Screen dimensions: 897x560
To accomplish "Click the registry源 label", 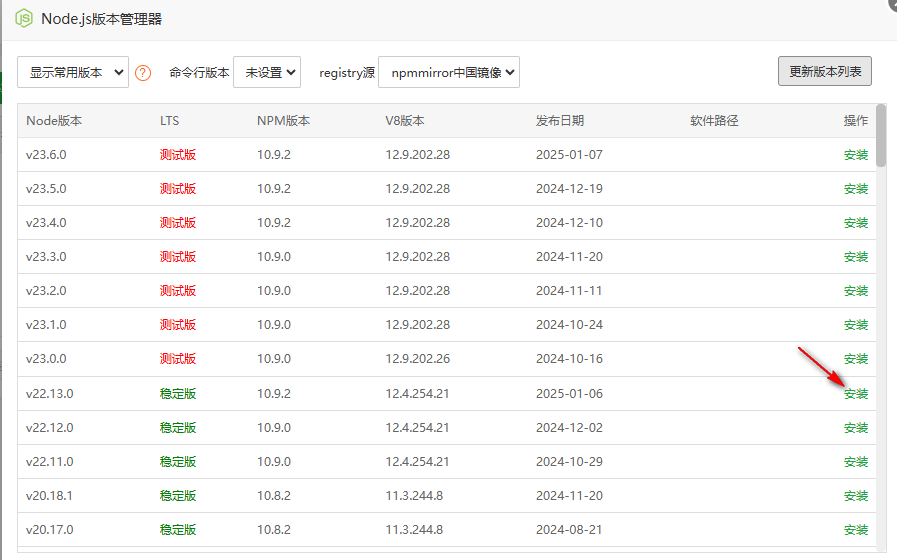I will tap(347, 73).
